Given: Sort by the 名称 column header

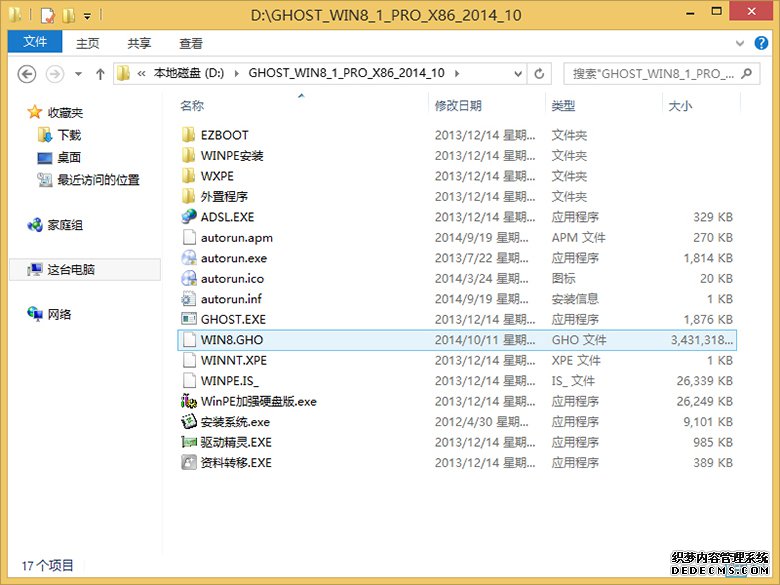Looking at the screenshot, I should (192, 105).
